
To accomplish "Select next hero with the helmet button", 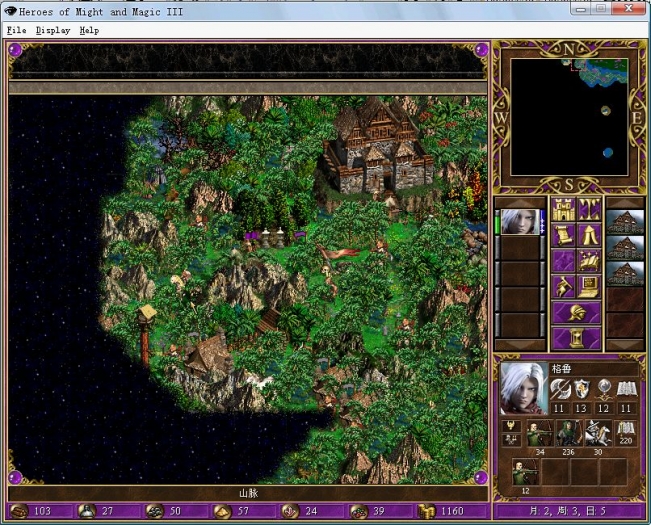I will click(576, 313).
